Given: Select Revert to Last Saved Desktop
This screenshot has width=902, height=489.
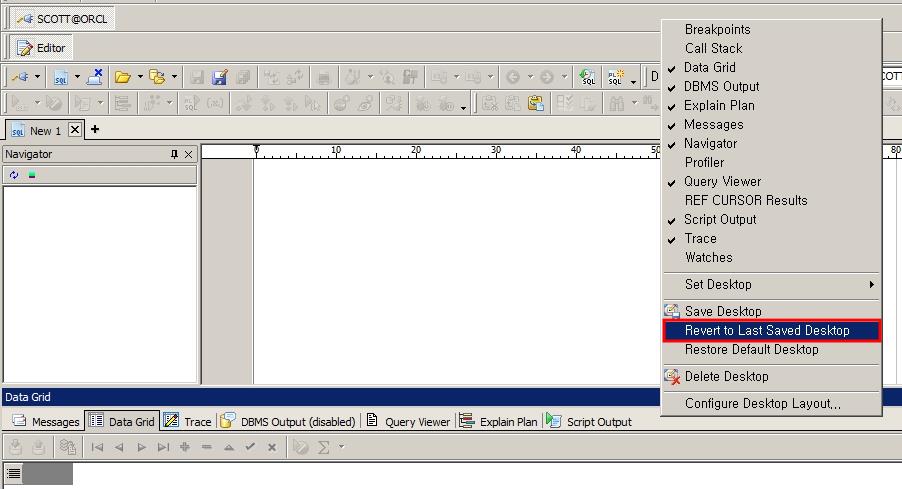Looking at the screenshot, I should tap(767, 330).
